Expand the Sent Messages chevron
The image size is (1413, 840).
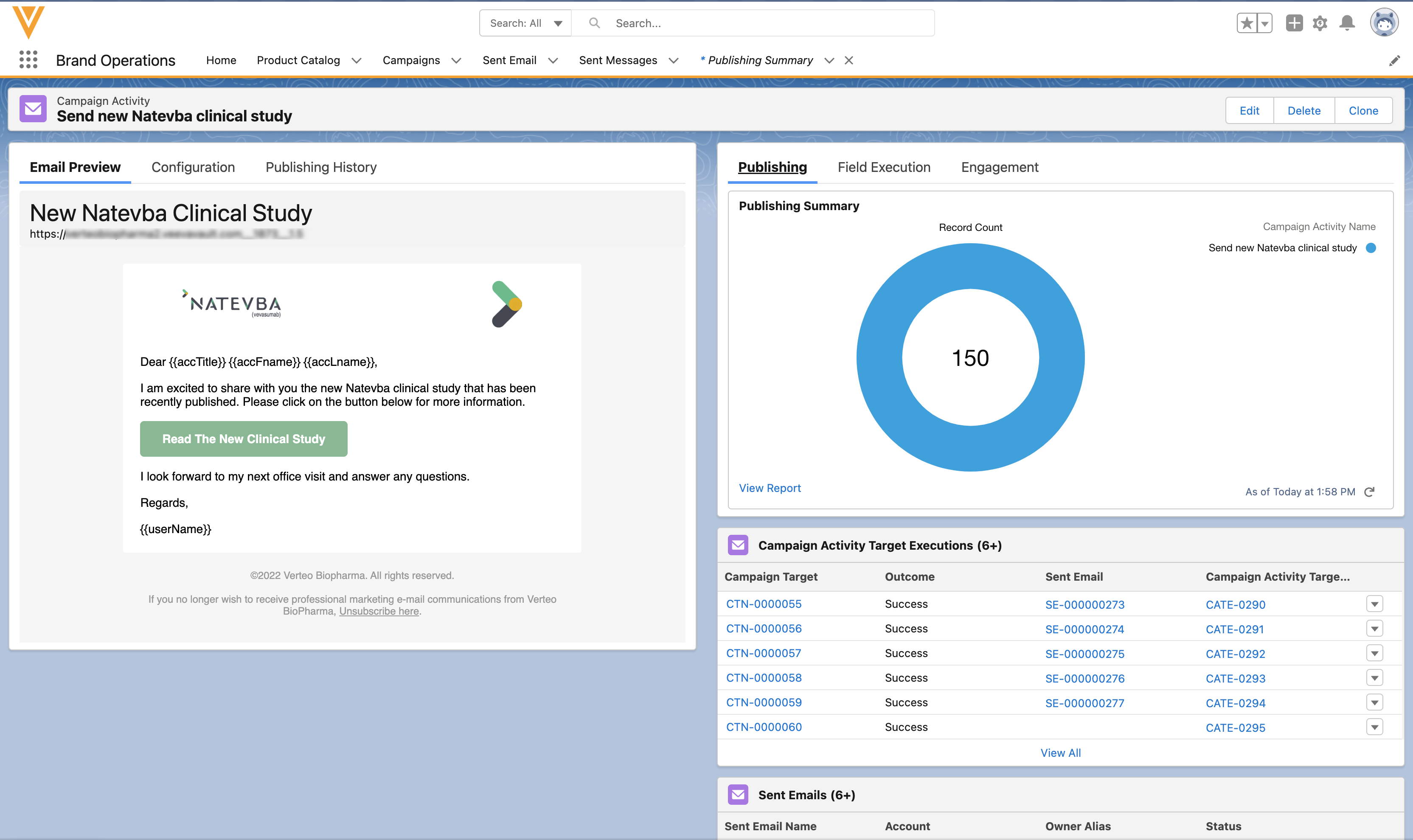pos(674,61)
